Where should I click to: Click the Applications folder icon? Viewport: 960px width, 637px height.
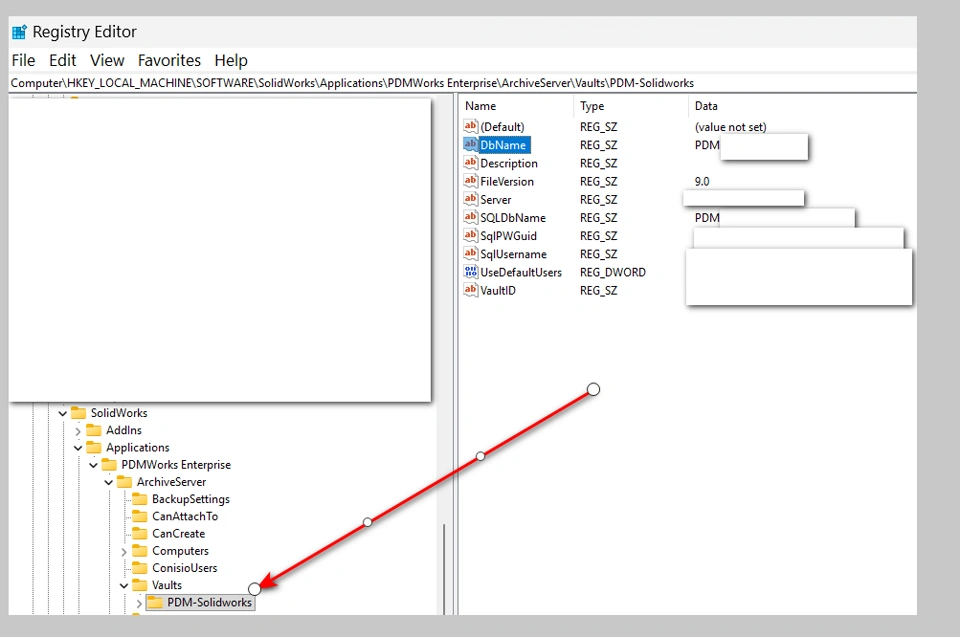(94, 447)
